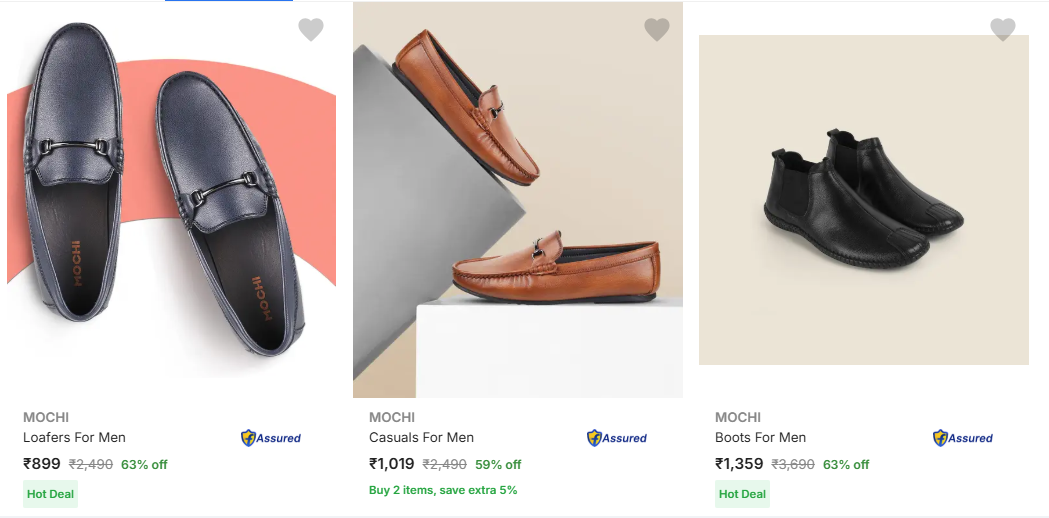Open the Casuals For Men product link
The image size is (1049, 518).
click(x=421, y=438)
